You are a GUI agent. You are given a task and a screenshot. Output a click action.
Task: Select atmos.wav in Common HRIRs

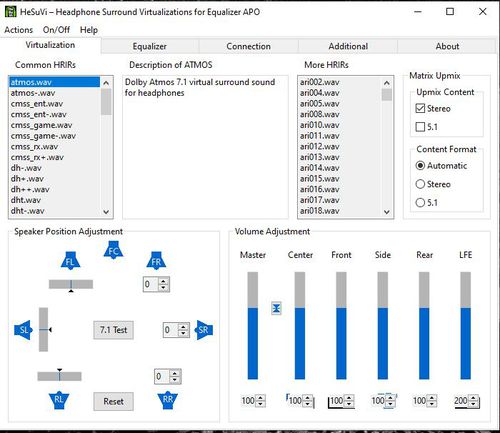pyautogui.click(x=55, y=82)
